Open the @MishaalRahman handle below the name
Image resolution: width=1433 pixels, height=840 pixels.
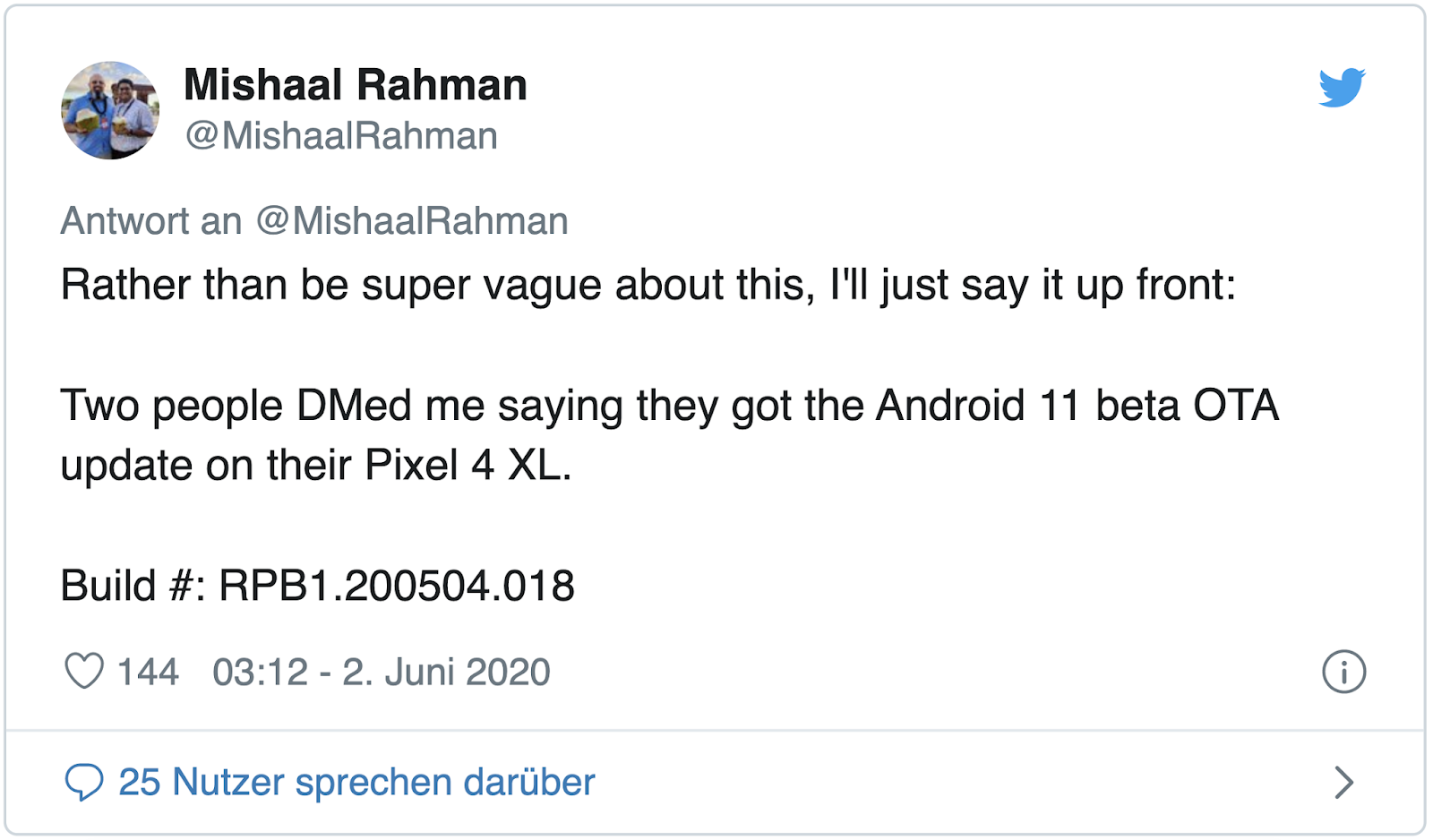pos(341,136)
